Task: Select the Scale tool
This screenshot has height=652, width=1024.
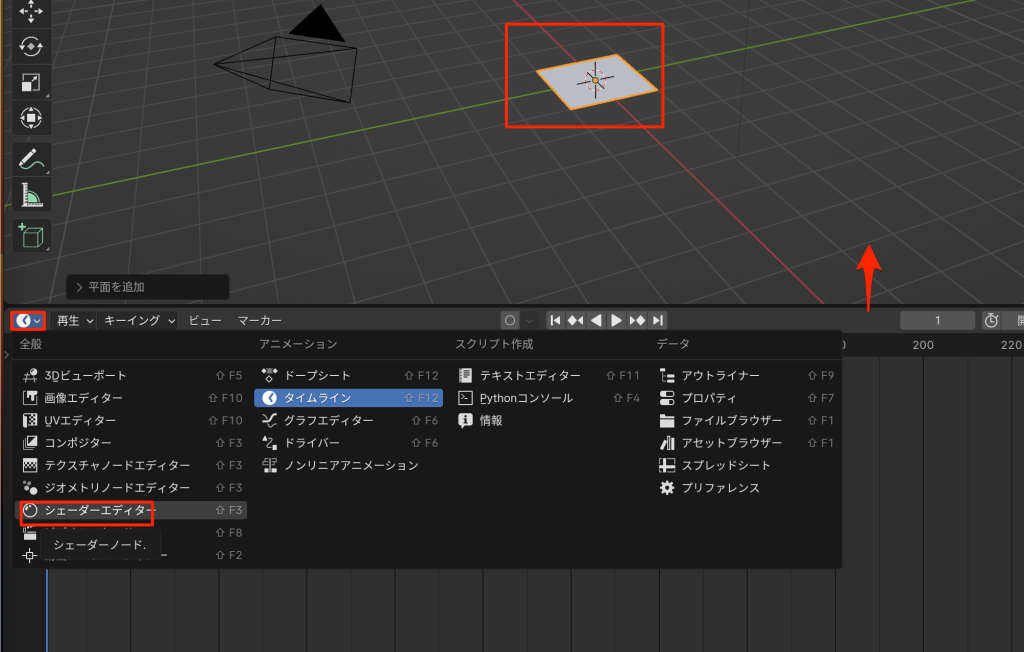Action: coord(31,83)
